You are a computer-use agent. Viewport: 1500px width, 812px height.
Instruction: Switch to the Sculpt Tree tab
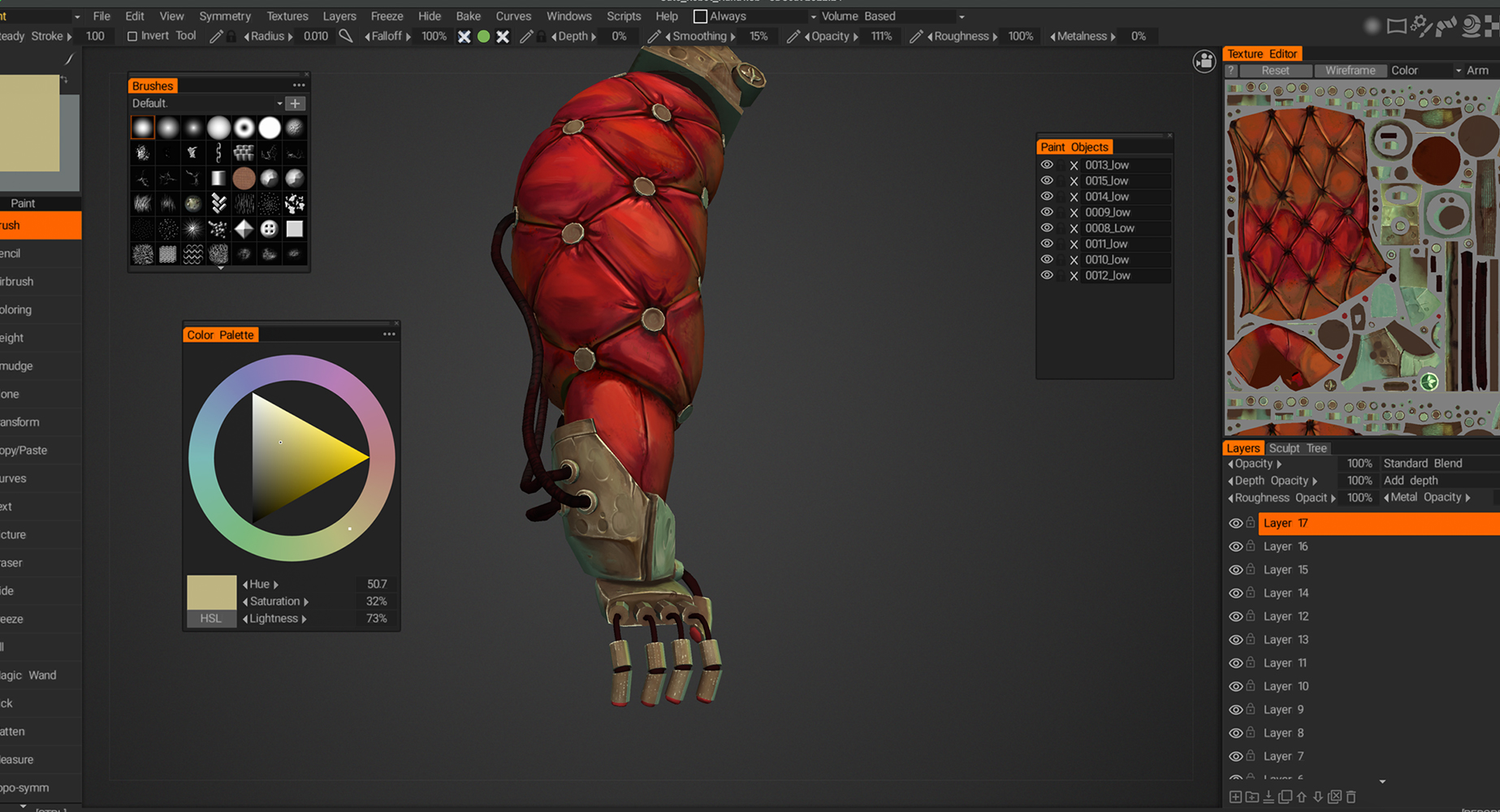point(1297,448)
